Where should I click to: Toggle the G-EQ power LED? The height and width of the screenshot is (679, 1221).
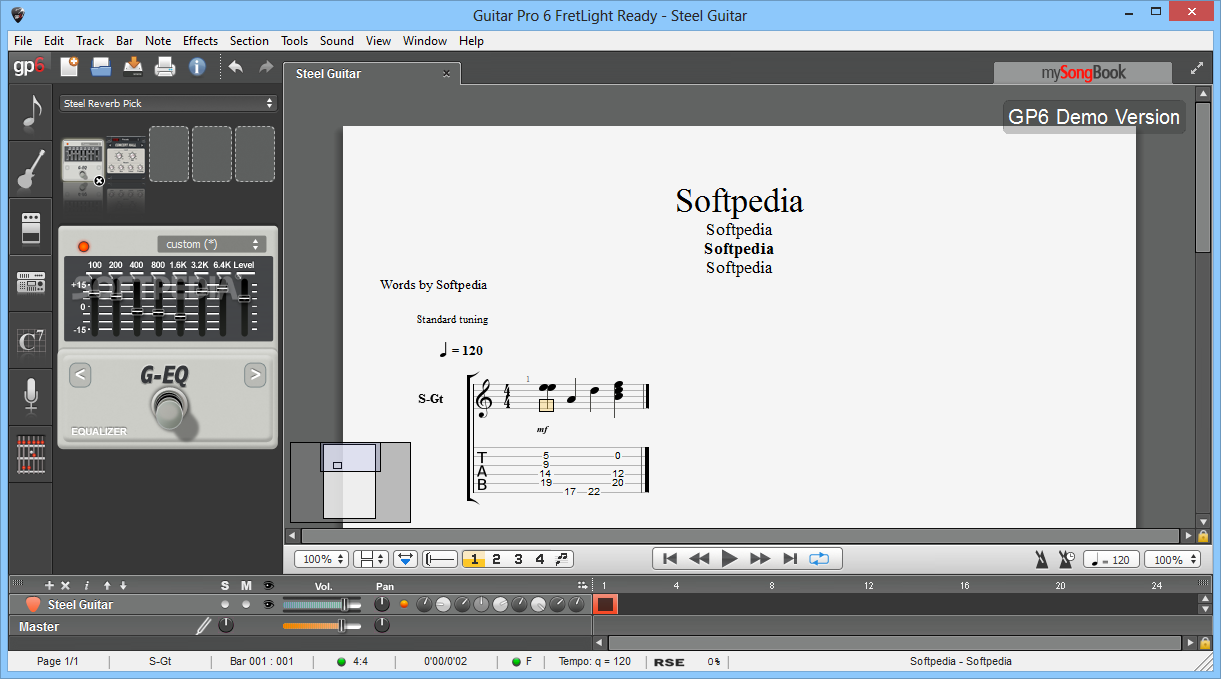click(x=83, y=246)
